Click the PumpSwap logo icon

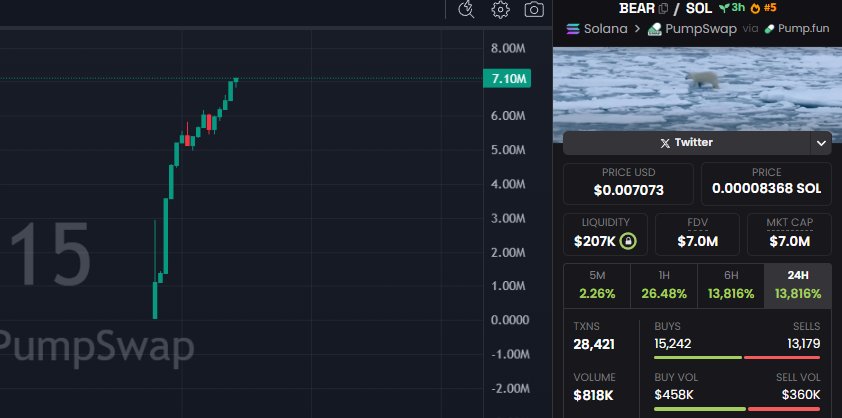pyautogui.click(x=654, y=29)
